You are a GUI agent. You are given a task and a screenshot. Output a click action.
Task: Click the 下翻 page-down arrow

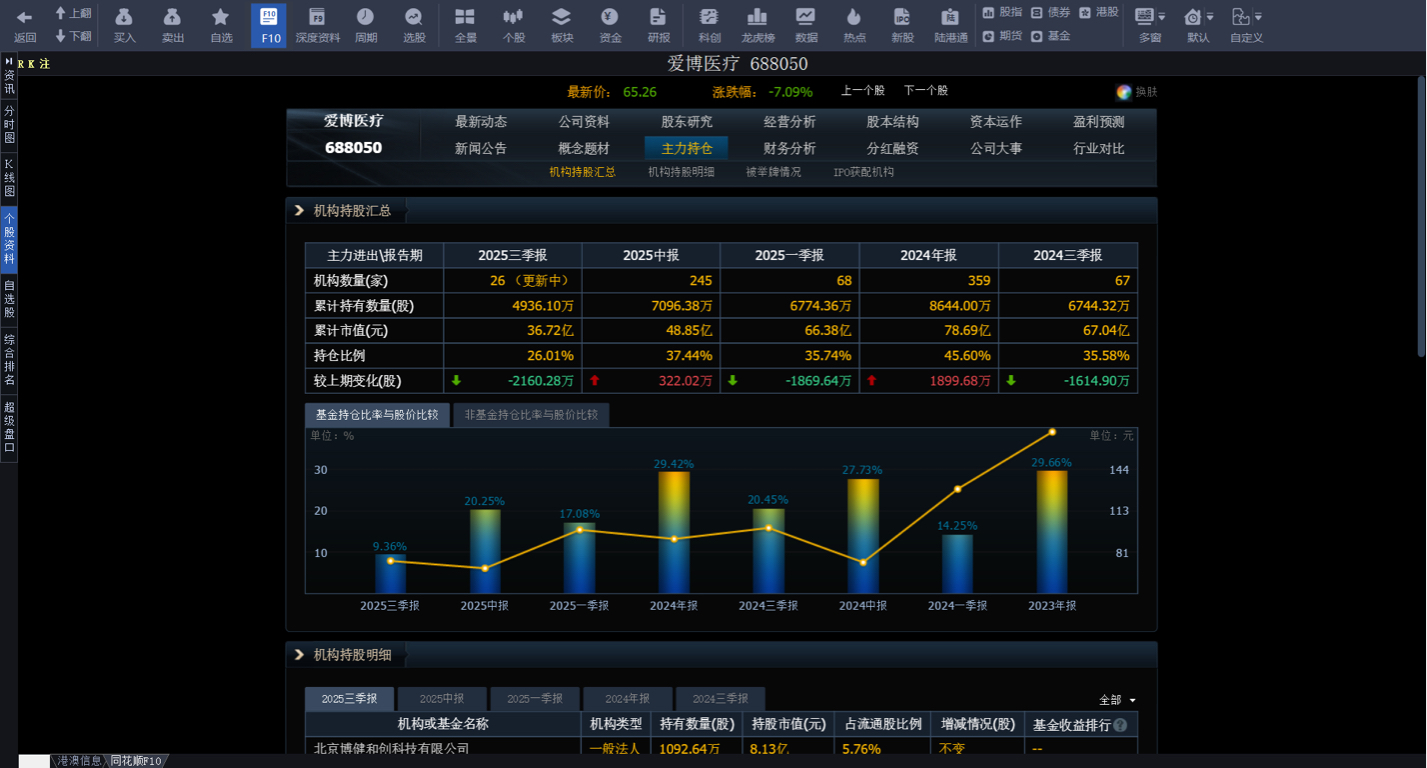pos(61,36)
